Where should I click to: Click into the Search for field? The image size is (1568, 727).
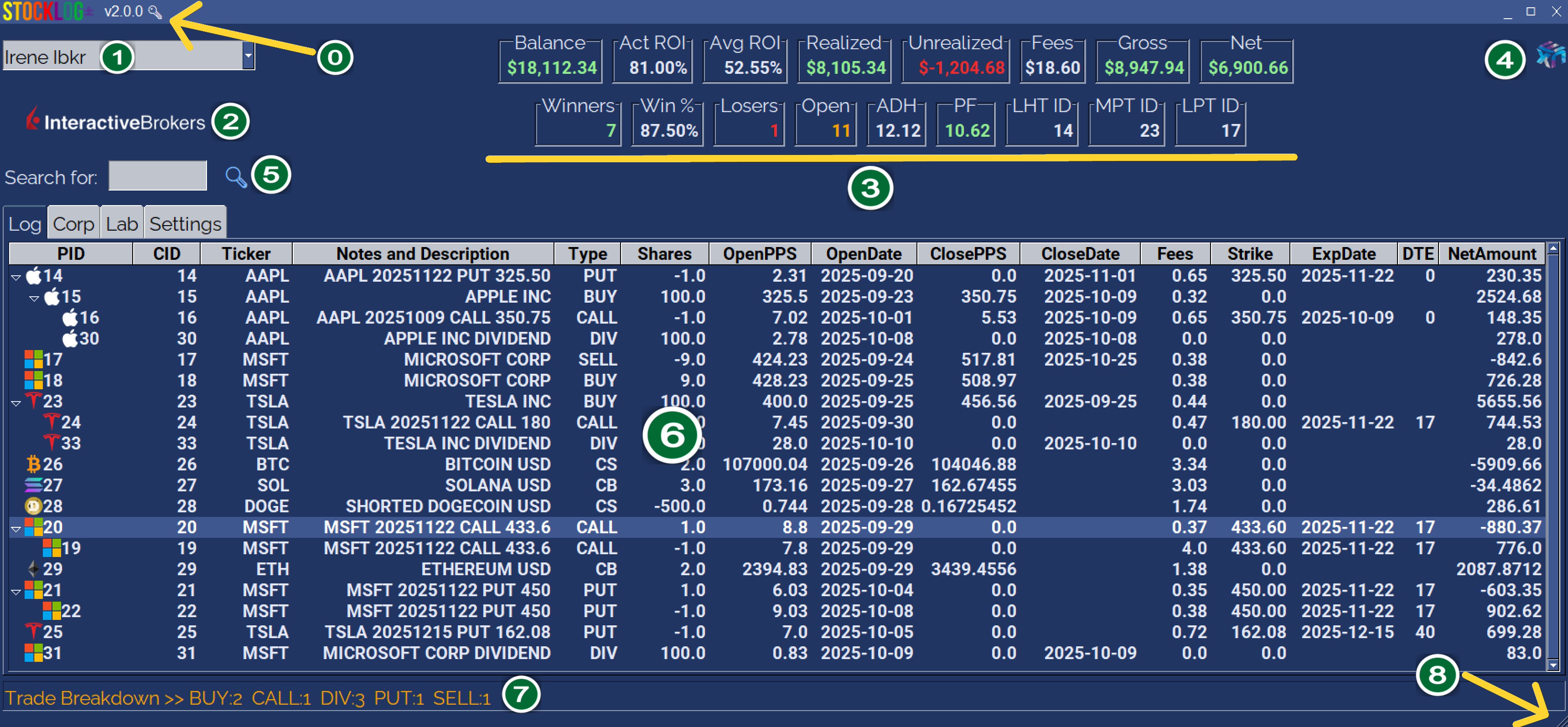pyautogui.click(x=158, y=176)
